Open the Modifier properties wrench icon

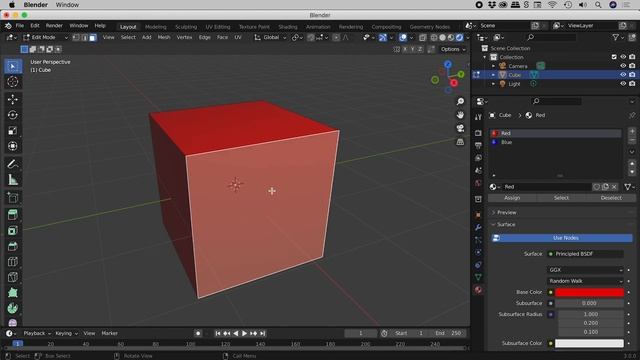(x=478, y=227)
